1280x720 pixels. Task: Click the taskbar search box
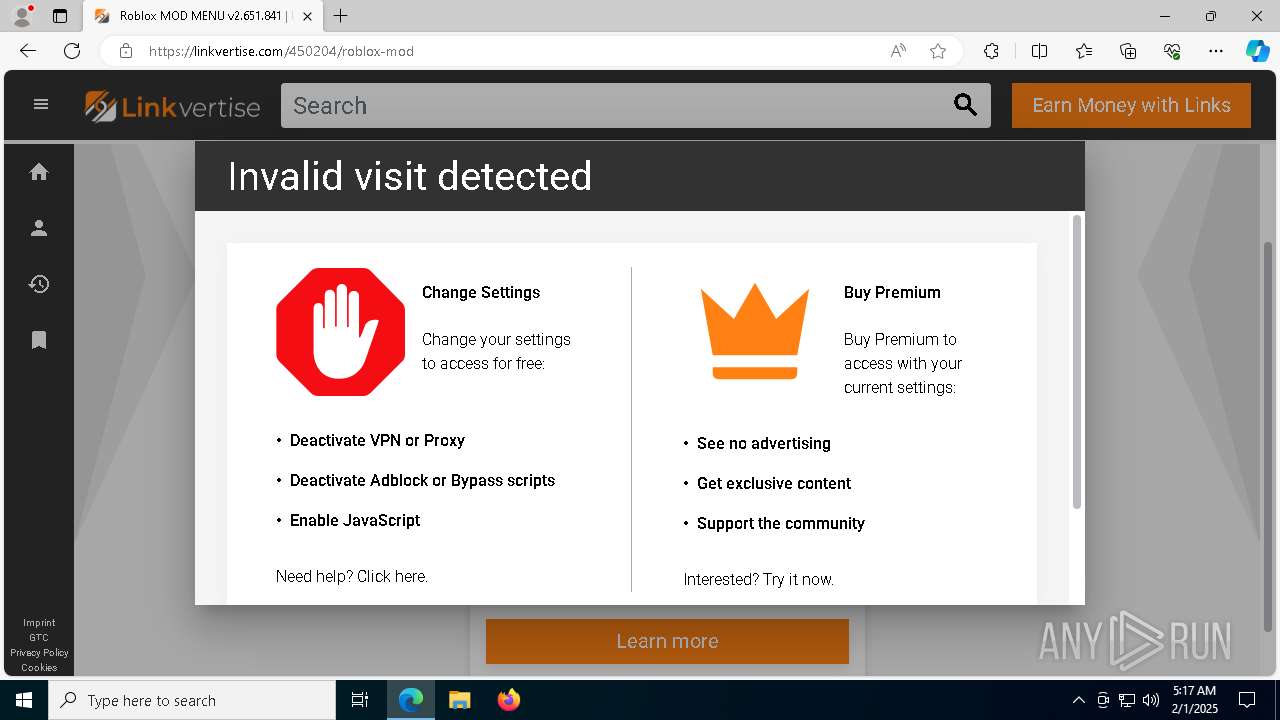click(x=192, y=700)
